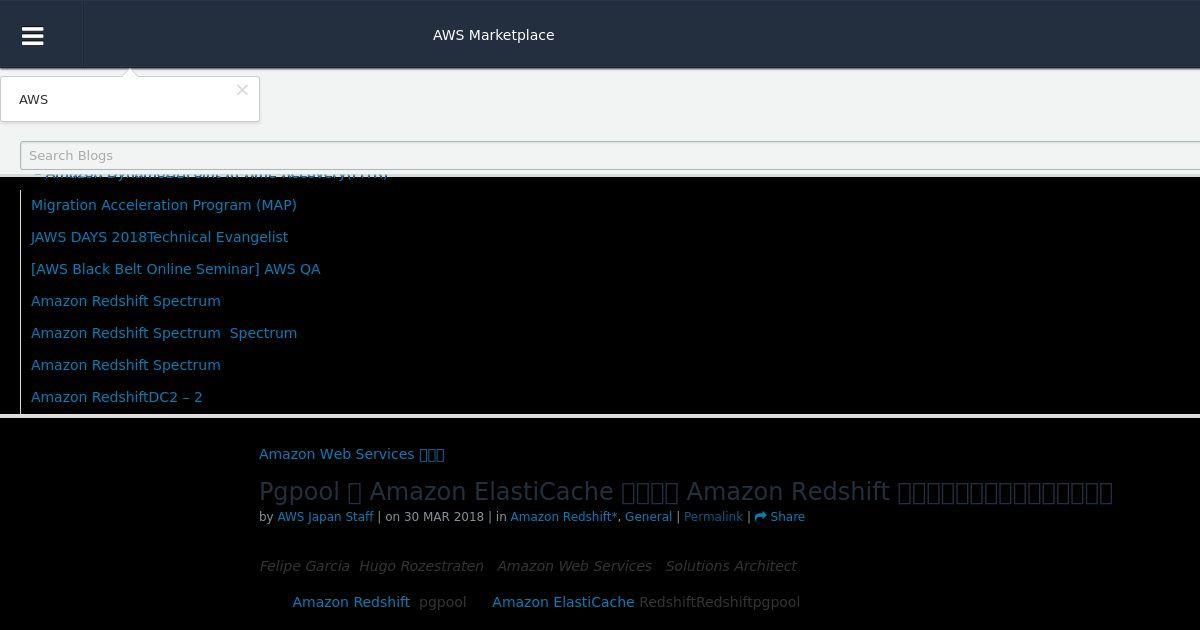Image resolution: width=1200 pixels, height=630 pixels.
Task: Open the Pgpool ElastiCache Redshift article title
Action: tap(685, 492)
